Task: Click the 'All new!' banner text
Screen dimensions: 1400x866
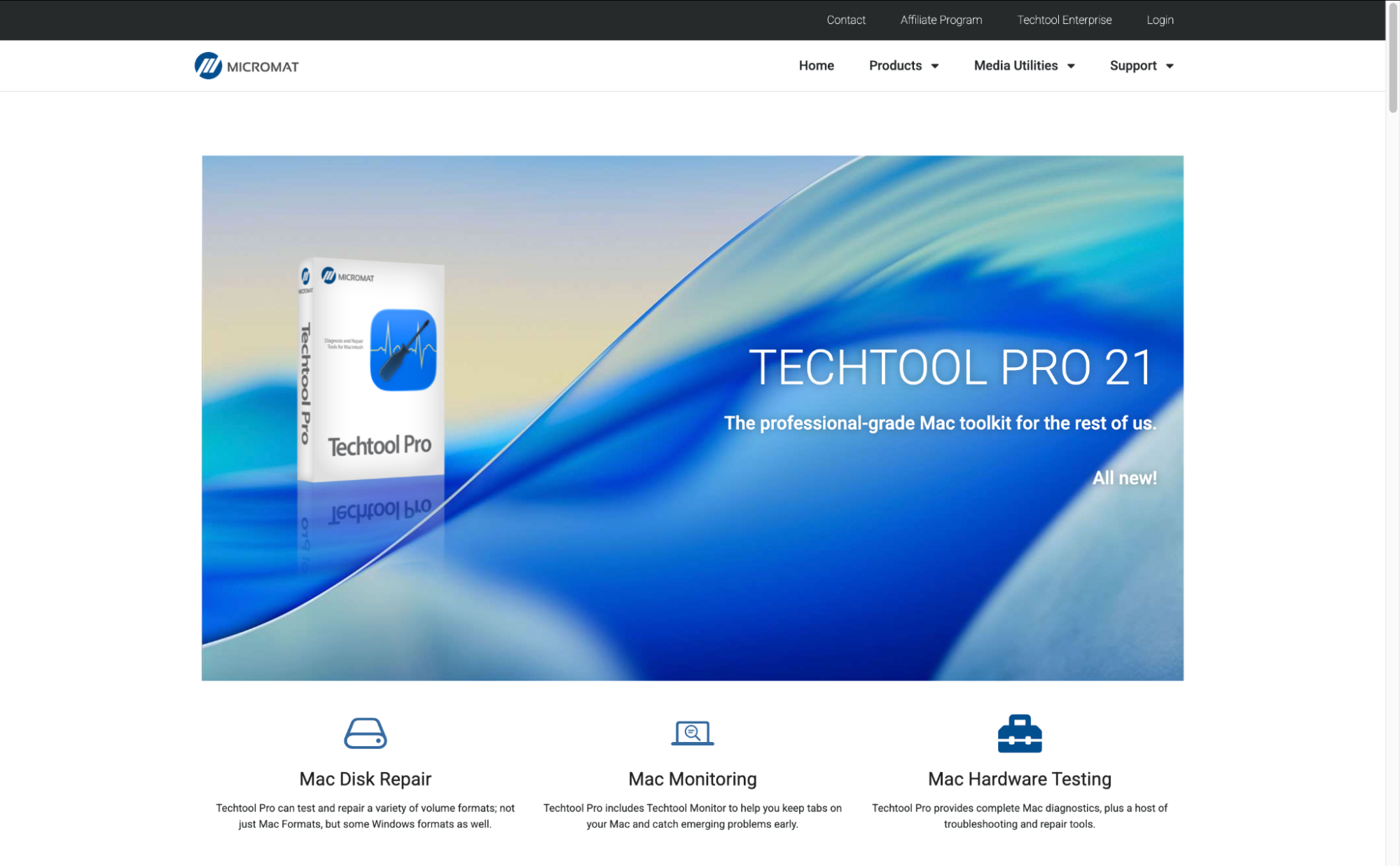Action: [1124, 478]
